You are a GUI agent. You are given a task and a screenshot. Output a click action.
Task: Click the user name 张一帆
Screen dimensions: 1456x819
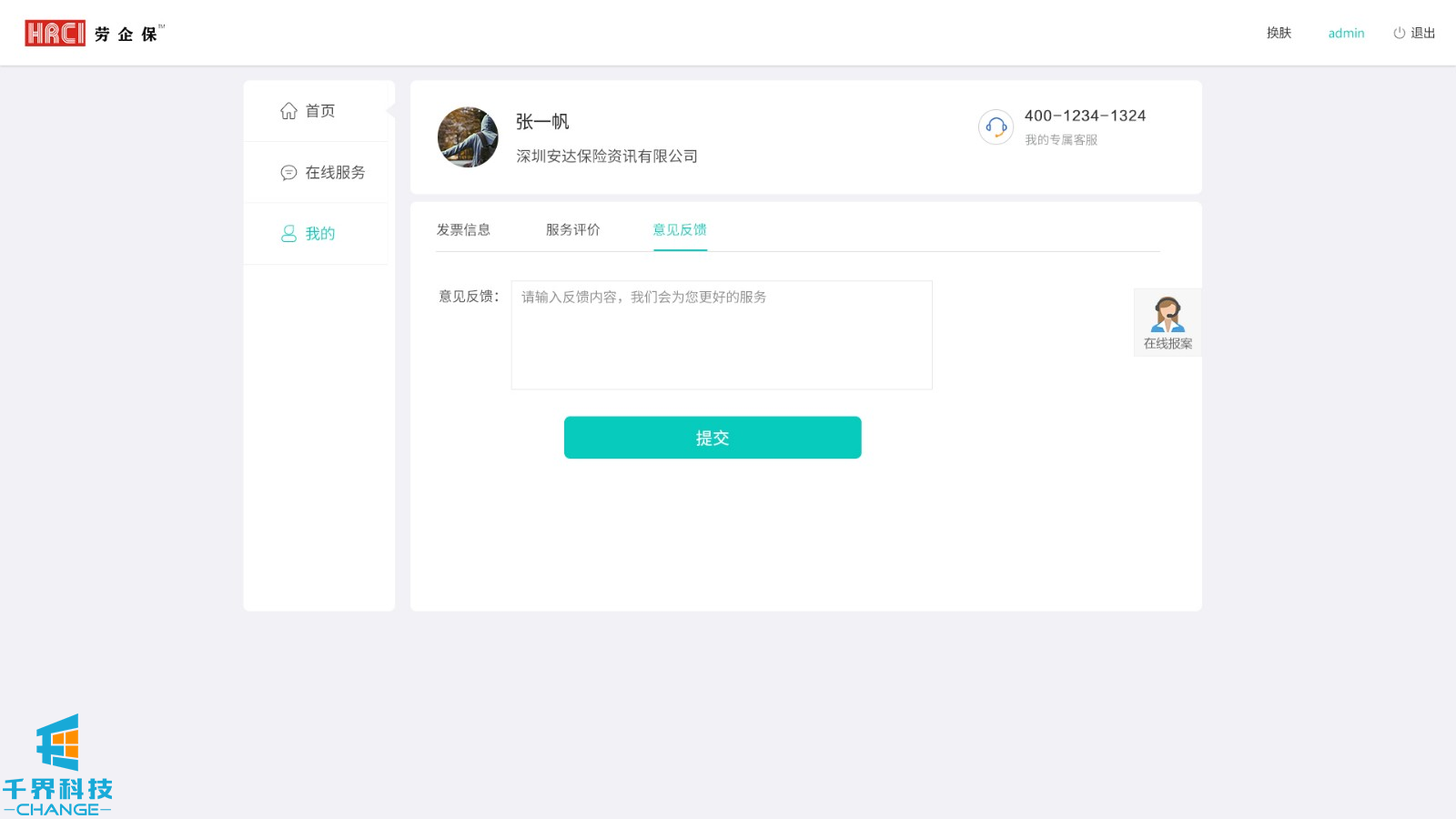click(542, 122)
